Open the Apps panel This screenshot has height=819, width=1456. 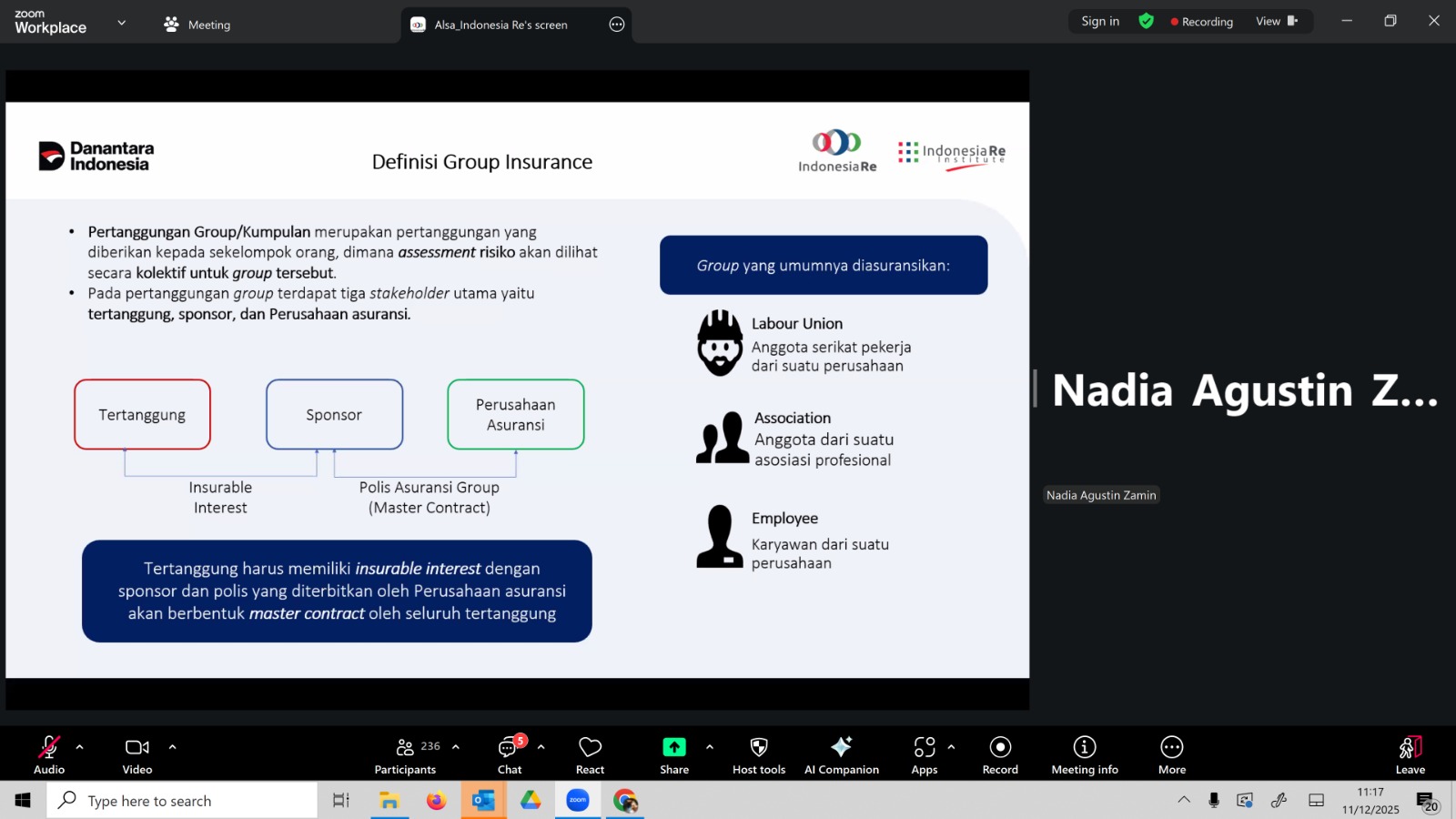pos(924,754)
